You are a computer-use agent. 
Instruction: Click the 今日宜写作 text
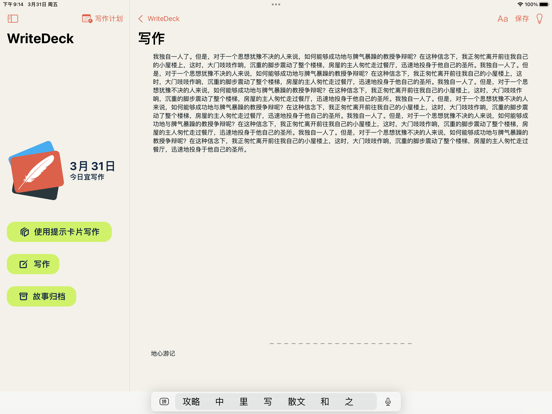click(x=87, y=177)
